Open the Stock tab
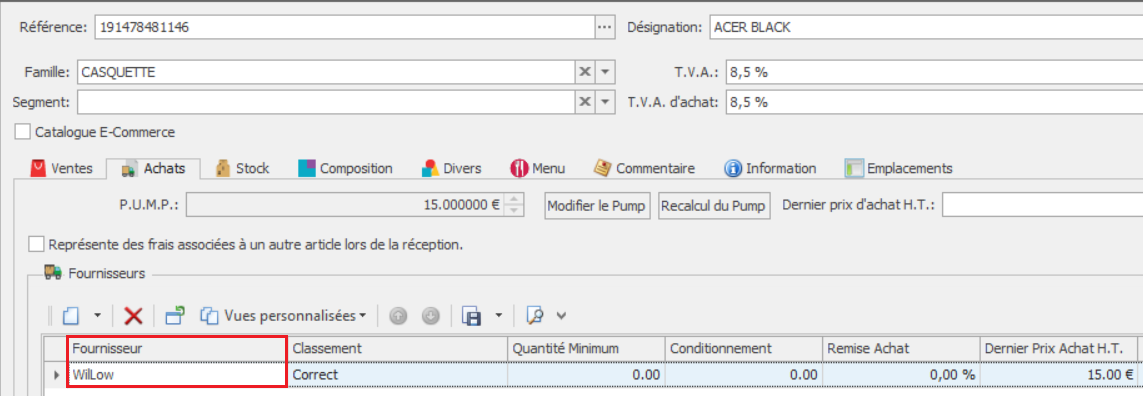The height and width of the screenshot is (396, 1143). [243, 168]
